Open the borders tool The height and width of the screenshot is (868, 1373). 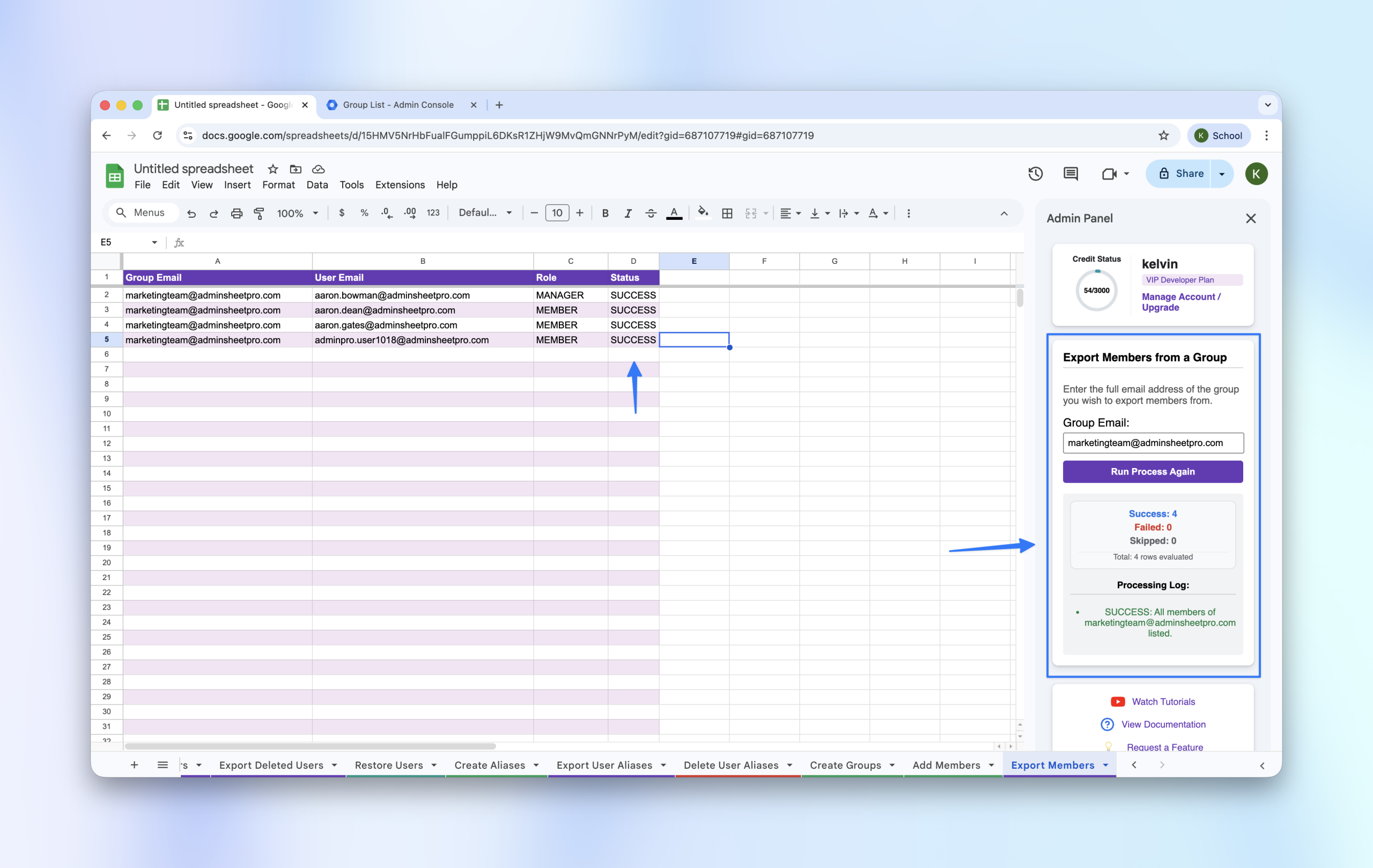click(x=727, y=213)
